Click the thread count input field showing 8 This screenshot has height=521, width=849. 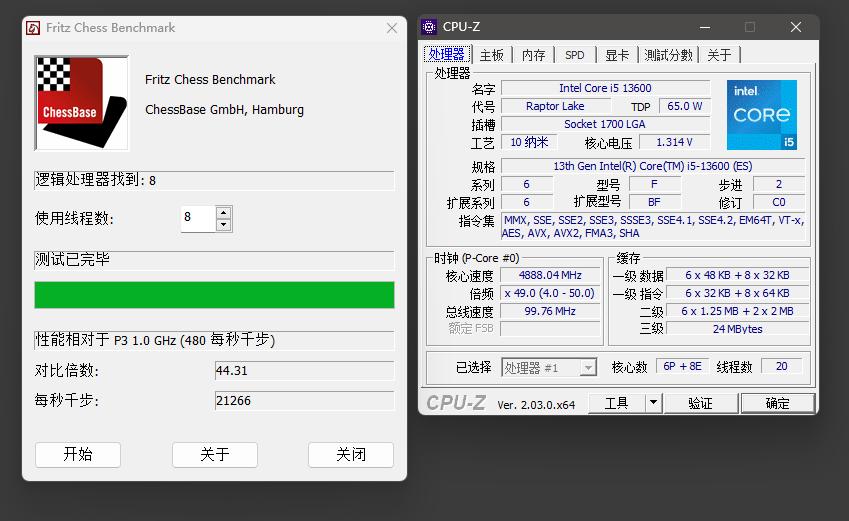198,219
